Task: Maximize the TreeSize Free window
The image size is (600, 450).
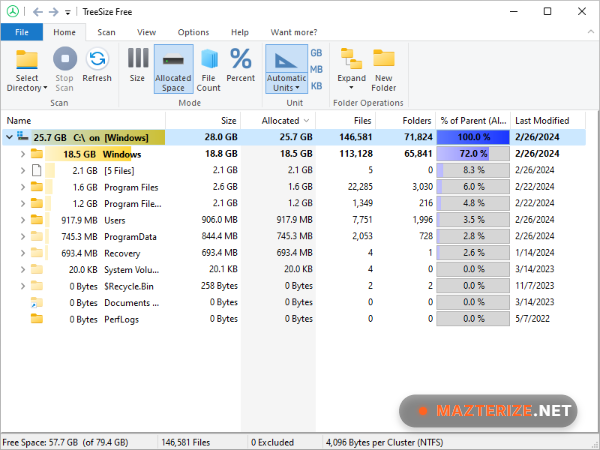Action: coord(548,11)
